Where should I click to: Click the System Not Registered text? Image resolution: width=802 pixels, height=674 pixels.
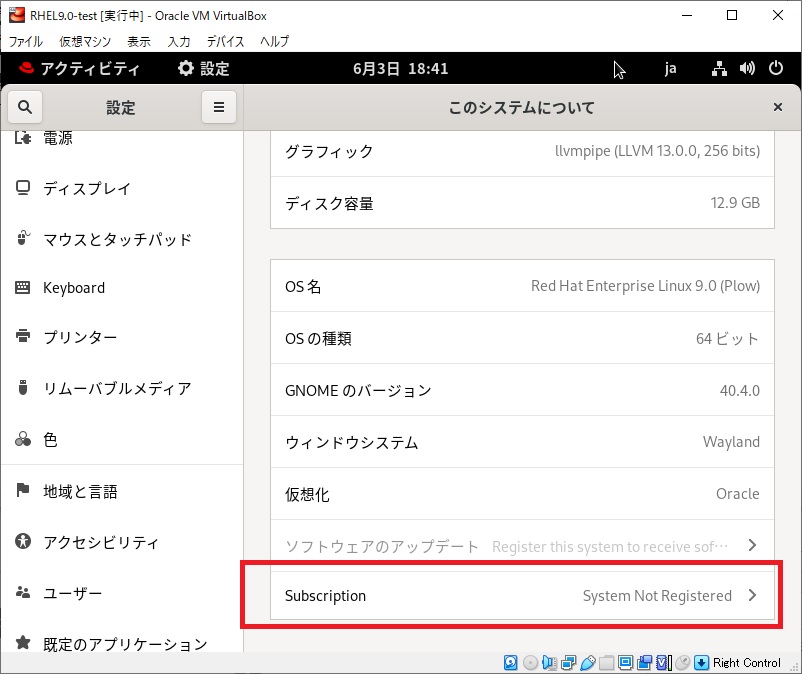click(657, 596)
